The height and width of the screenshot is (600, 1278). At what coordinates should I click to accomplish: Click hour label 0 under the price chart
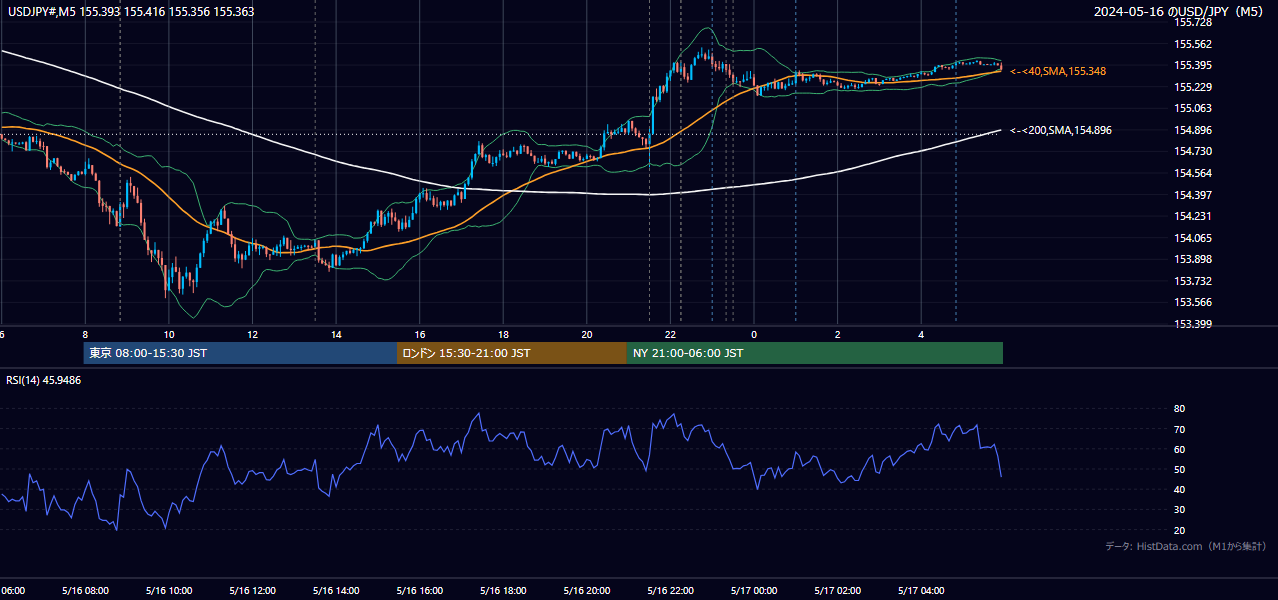(754, 334)
